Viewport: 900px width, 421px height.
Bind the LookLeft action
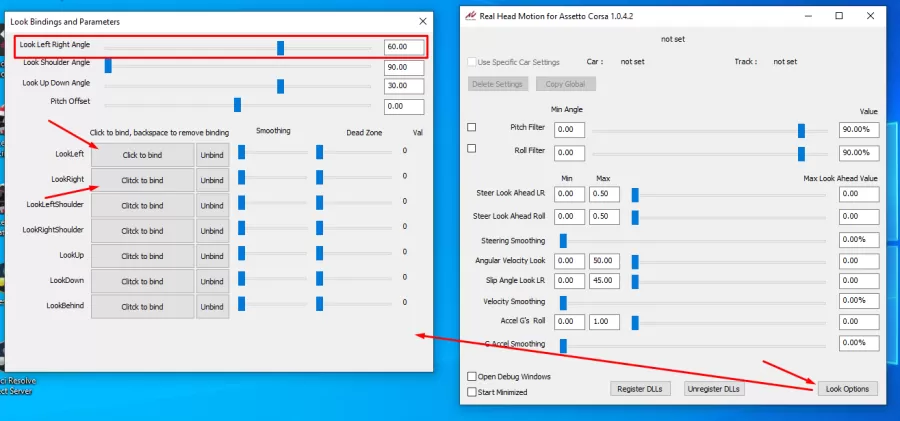(x=142, y=155)
